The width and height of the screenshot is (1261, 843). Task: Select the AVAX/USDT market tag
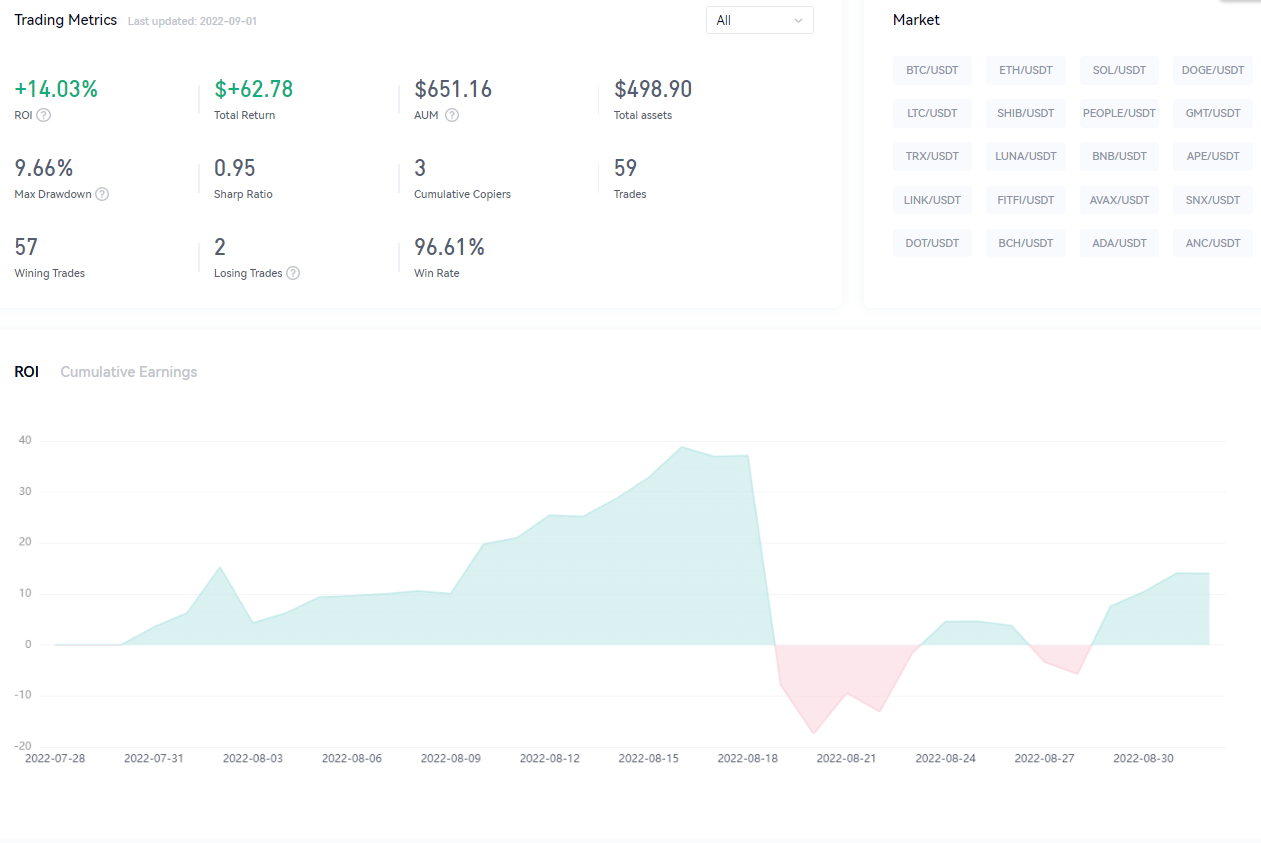(x=1119, y=200)
